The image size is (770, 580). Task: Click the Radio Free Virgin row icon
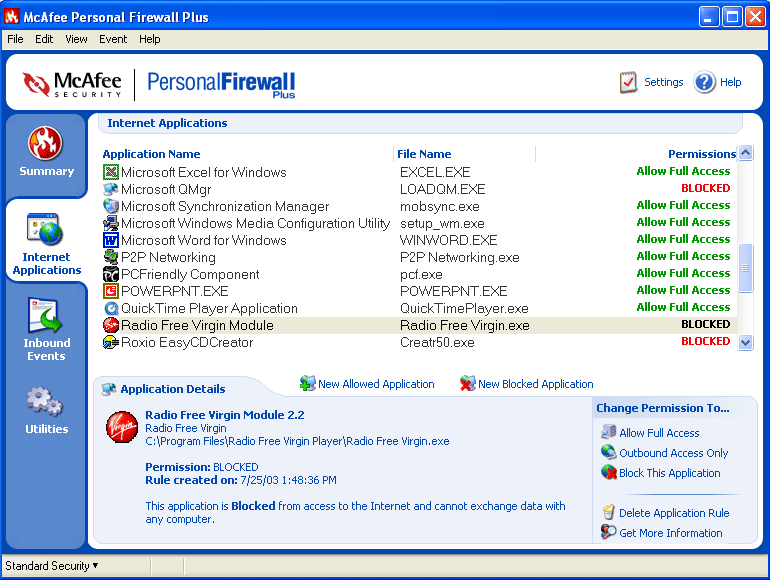pos(111,325)
